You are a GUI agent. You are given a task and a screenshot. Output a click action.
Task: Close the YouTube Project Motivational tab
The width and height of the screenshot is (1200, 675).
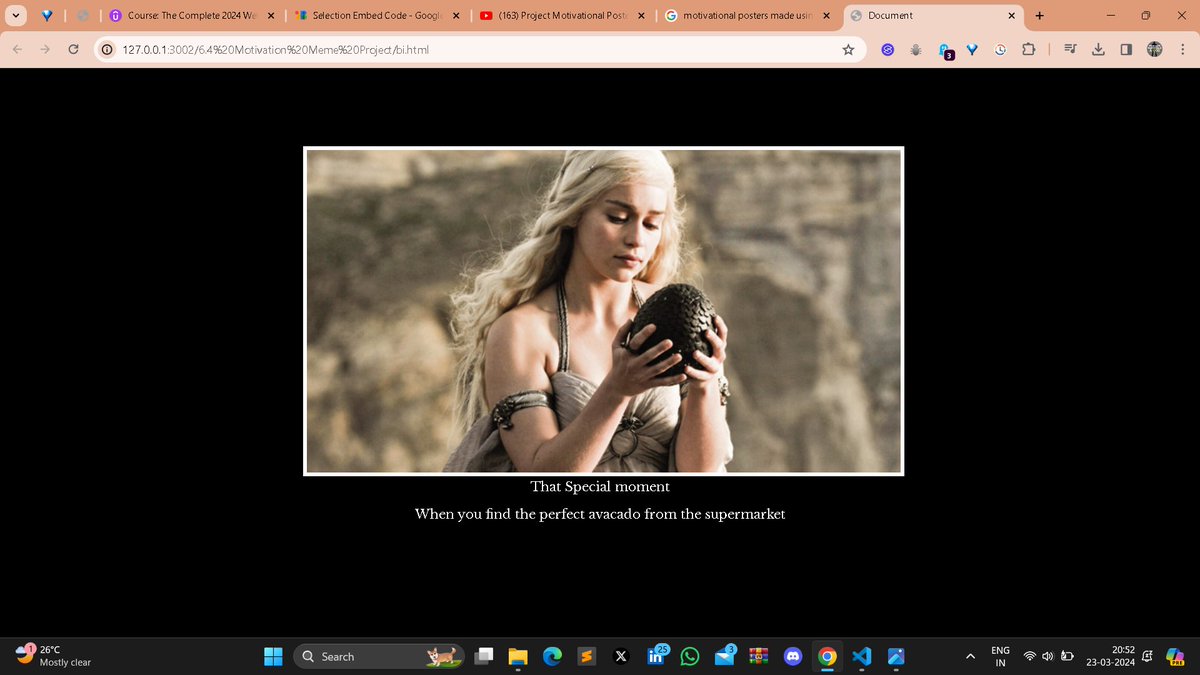pos(641,15)
